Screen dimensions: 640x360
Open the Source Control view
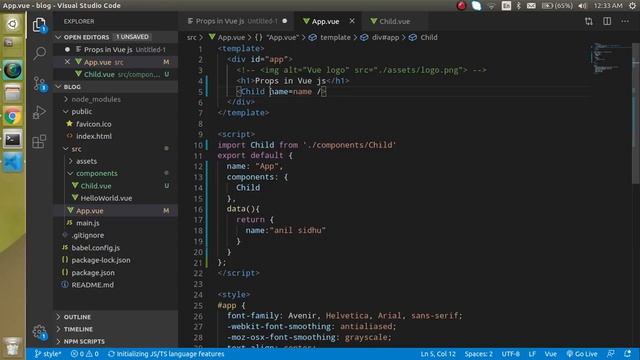pos(40,84)
